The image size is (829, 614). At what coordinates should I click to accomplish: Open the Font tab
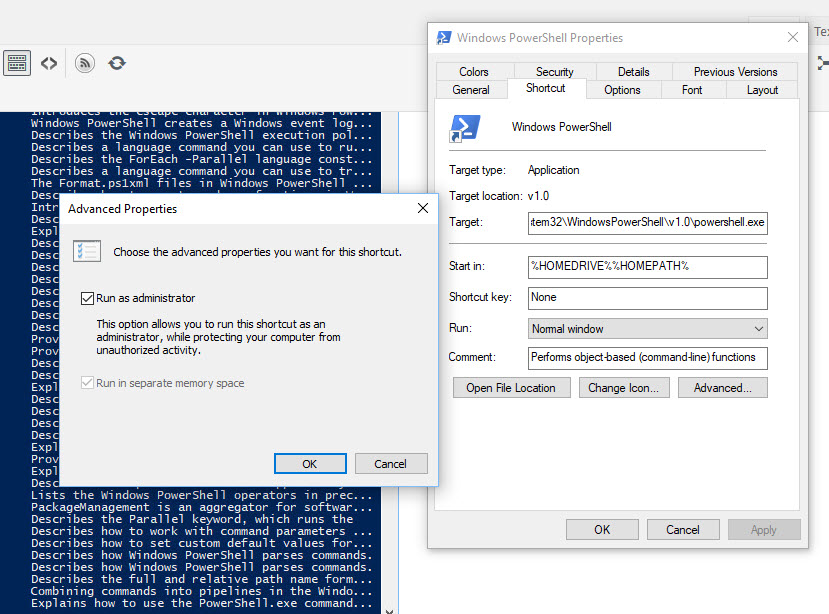(x=692, y=90)
